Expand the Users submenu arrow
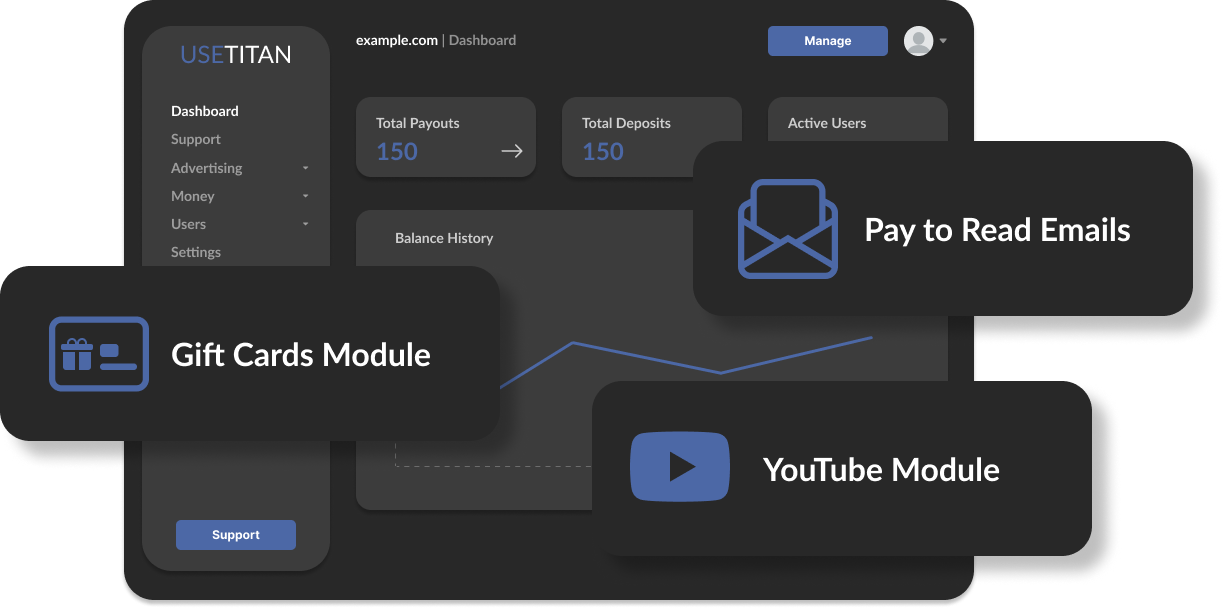 coord(306,224)
